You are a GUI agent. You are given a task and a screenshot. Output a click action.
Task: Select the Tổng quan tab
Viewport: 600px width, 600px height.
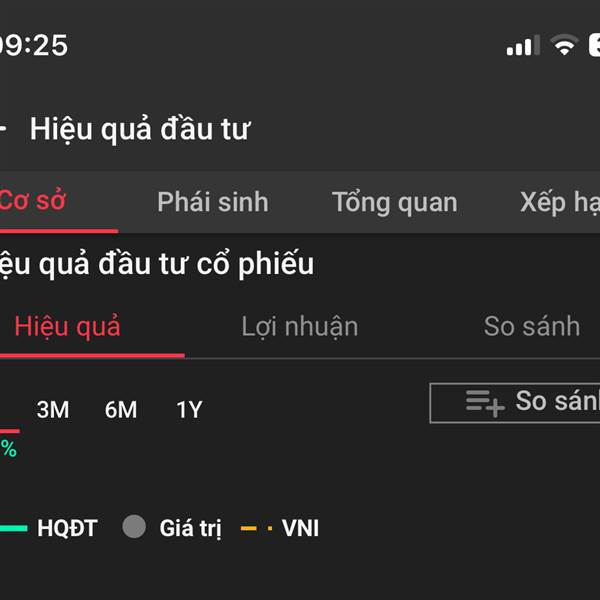pos(394,202)
